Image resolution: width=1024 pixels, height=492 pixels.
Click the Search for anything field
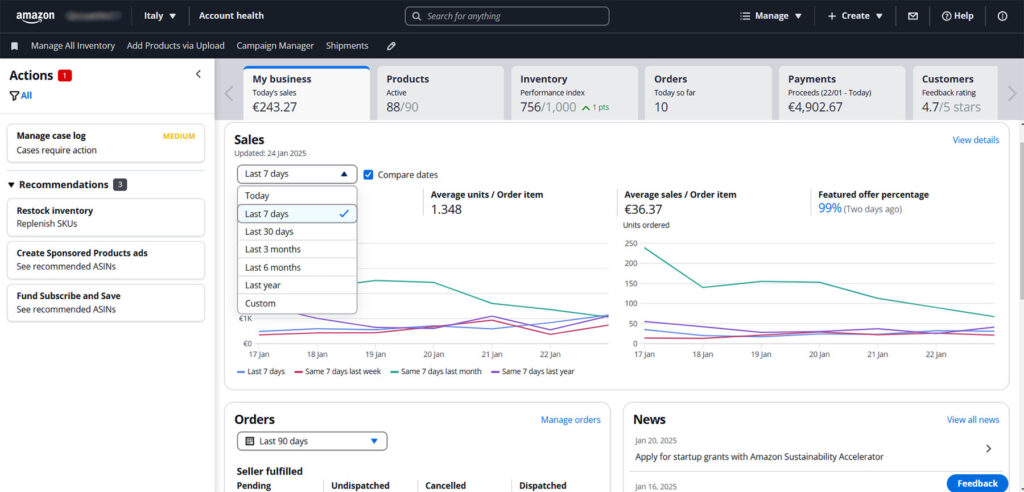click(507, 16)
